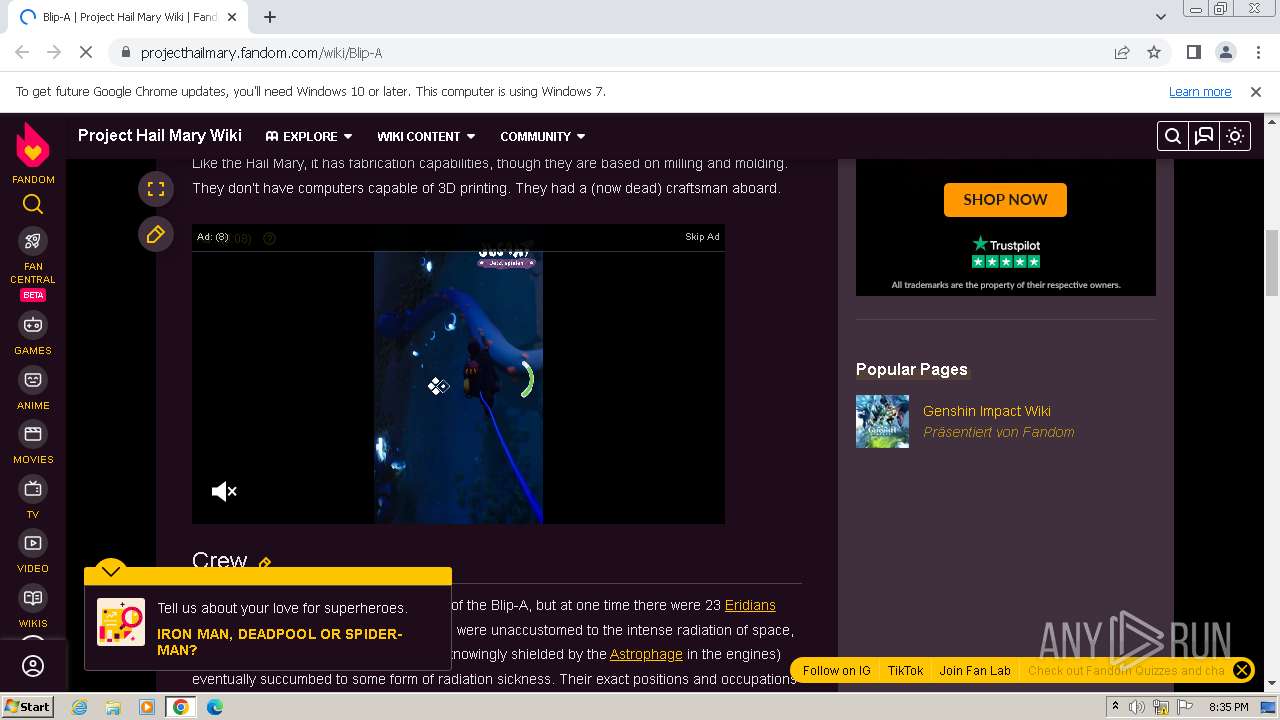The image size is (1280, 720).
Task: Open Project Hail Mary Wiki title
Action: point(160,135)
